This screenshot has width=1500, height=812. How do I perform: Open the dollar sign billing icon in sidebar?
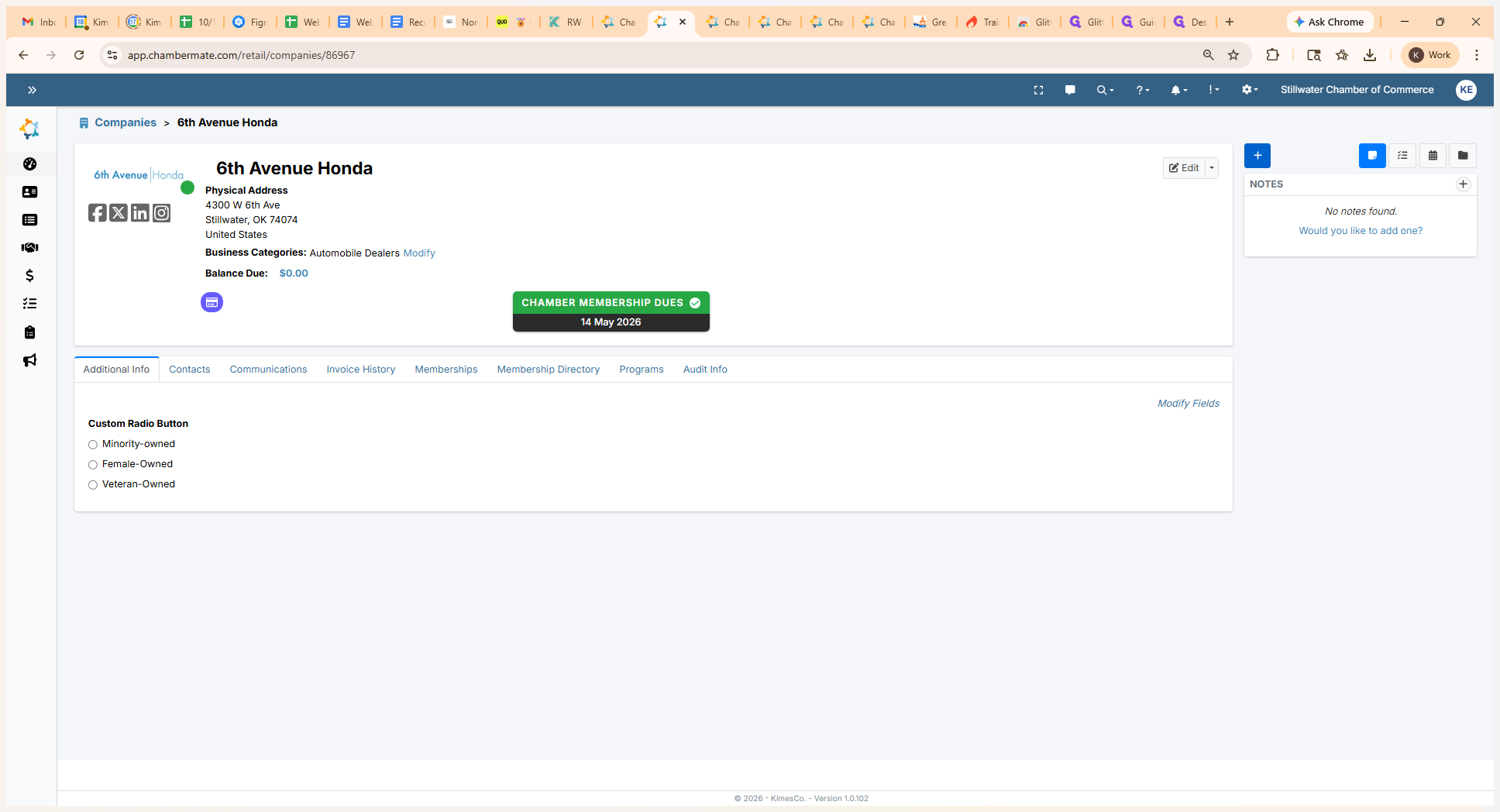point(29,276)
